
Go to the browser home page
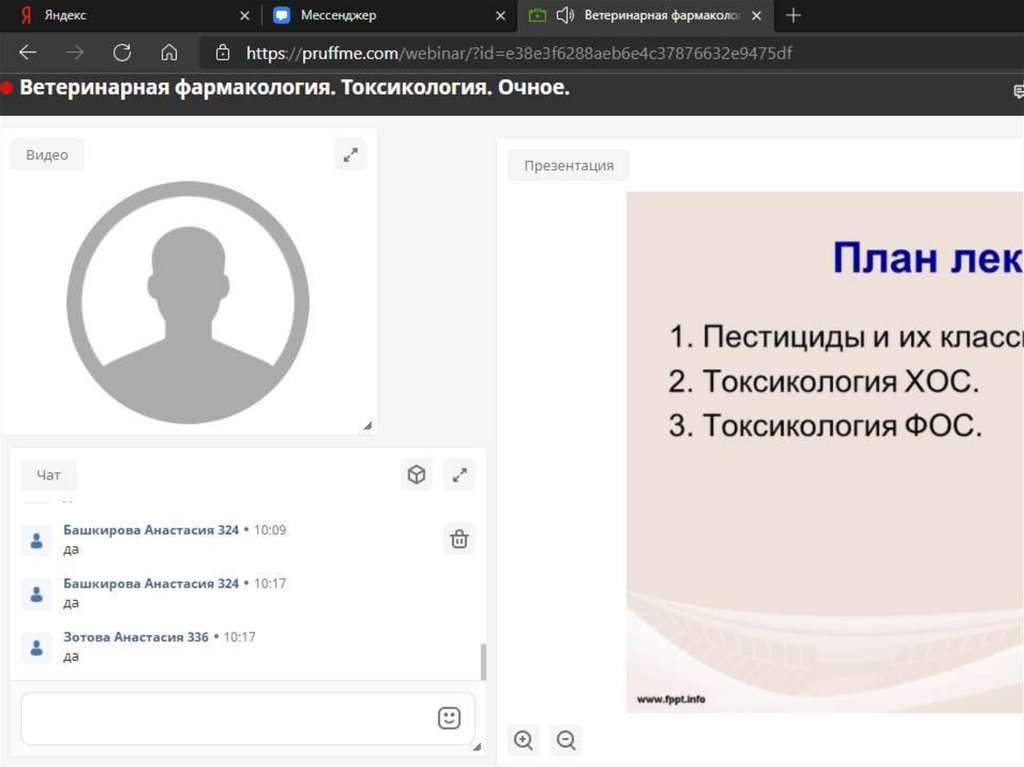[169, 52]
